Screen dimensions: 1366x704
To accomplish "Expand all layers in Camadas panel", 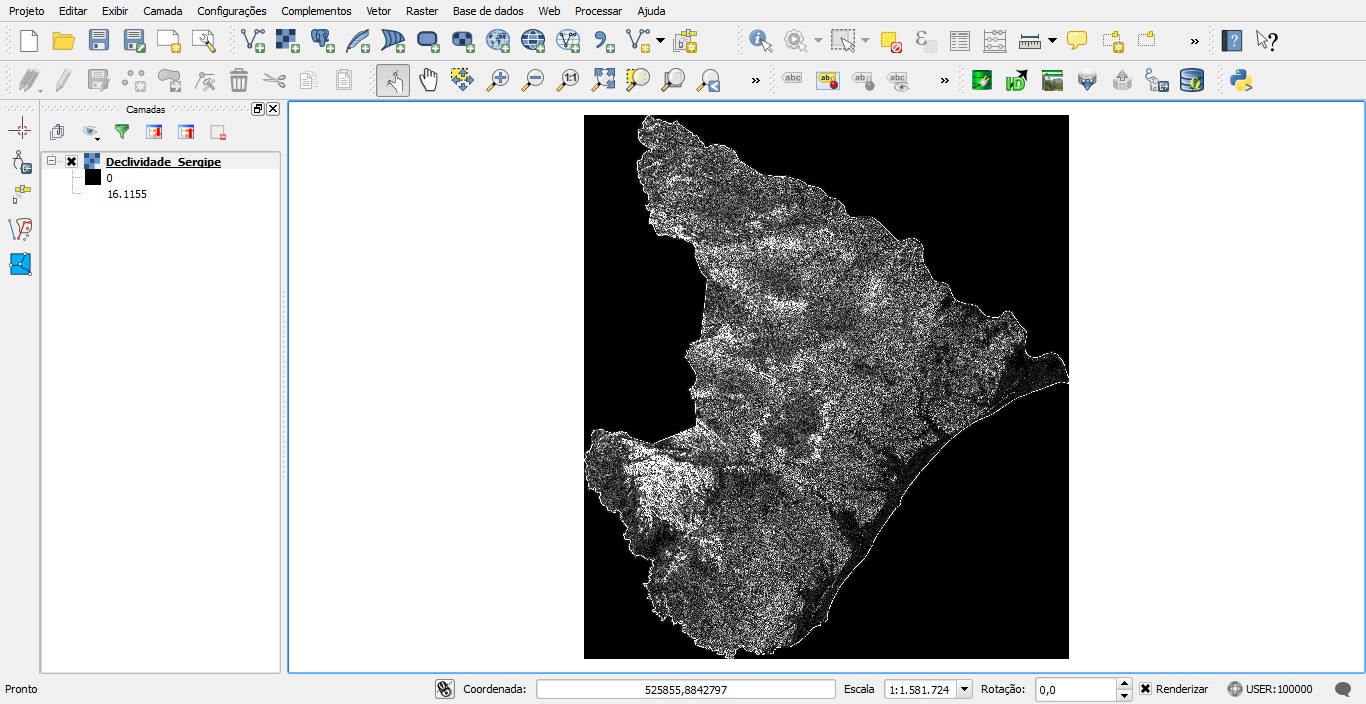I will click(x=154, y=131).
